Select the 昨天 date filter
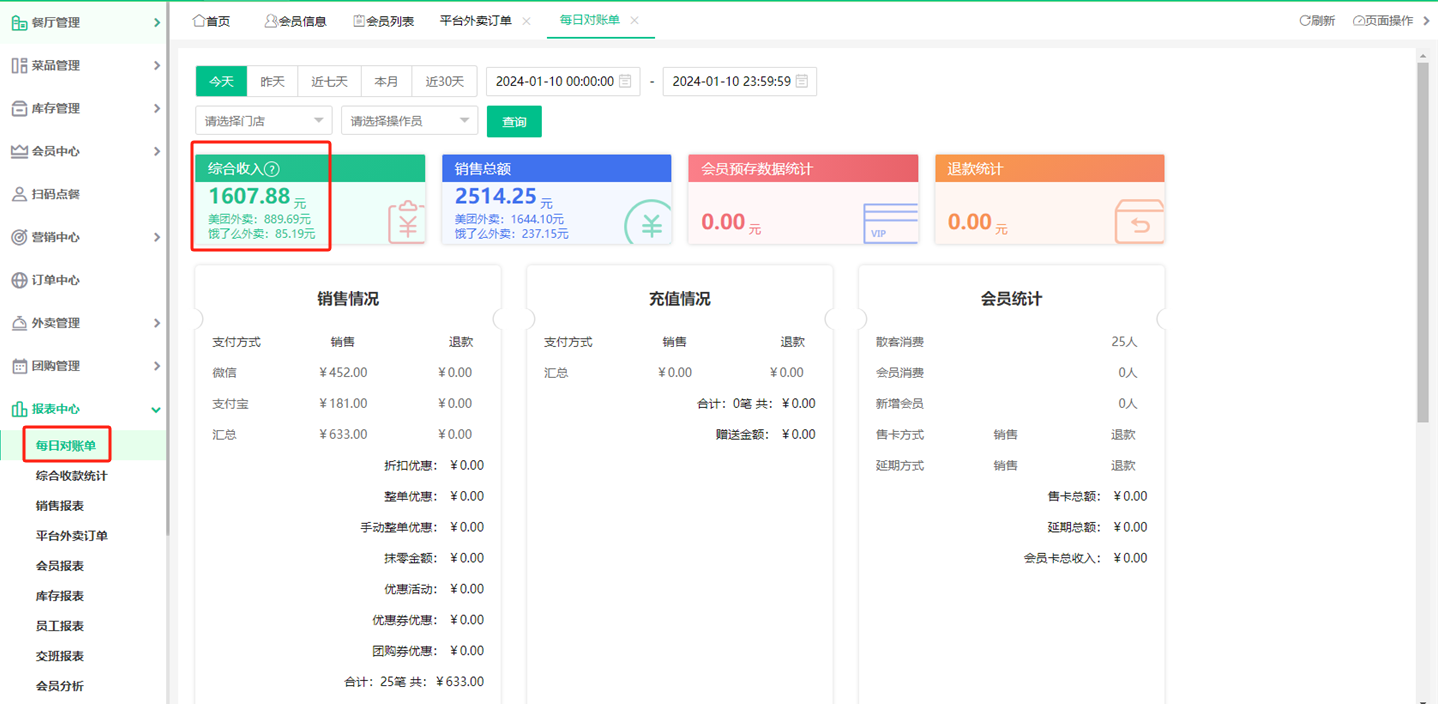 tap(272, 81)
